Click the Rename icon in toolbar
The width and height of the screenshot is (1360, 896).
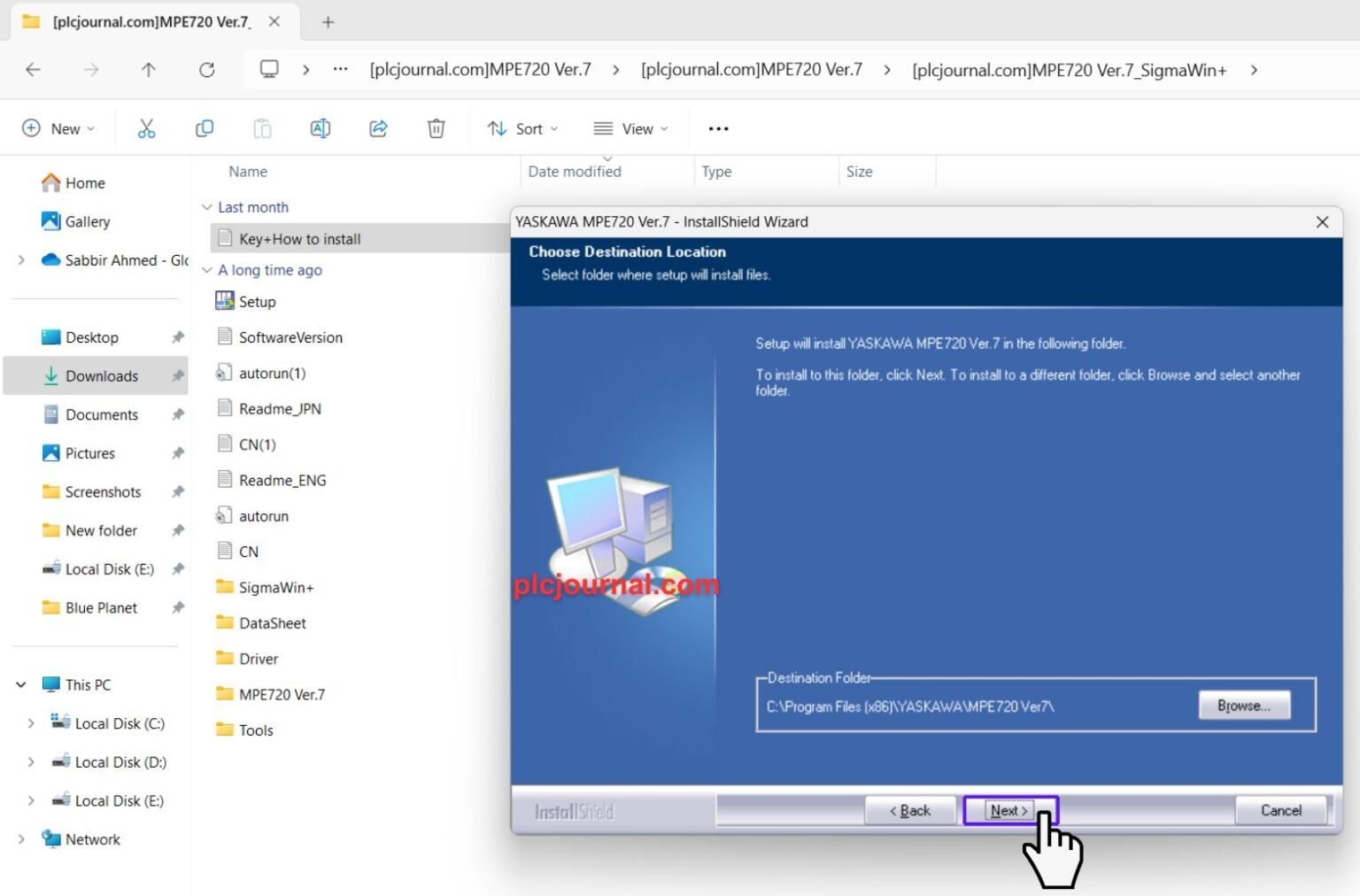[x=320, y=128]
